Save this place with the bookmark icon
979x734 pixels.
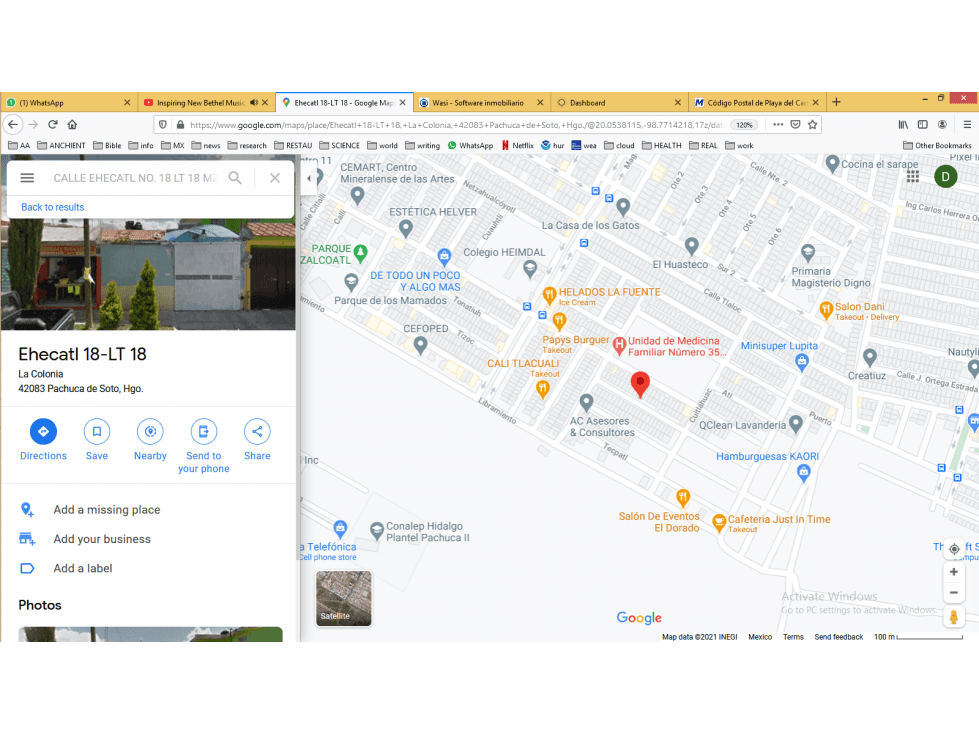point(97,431)
